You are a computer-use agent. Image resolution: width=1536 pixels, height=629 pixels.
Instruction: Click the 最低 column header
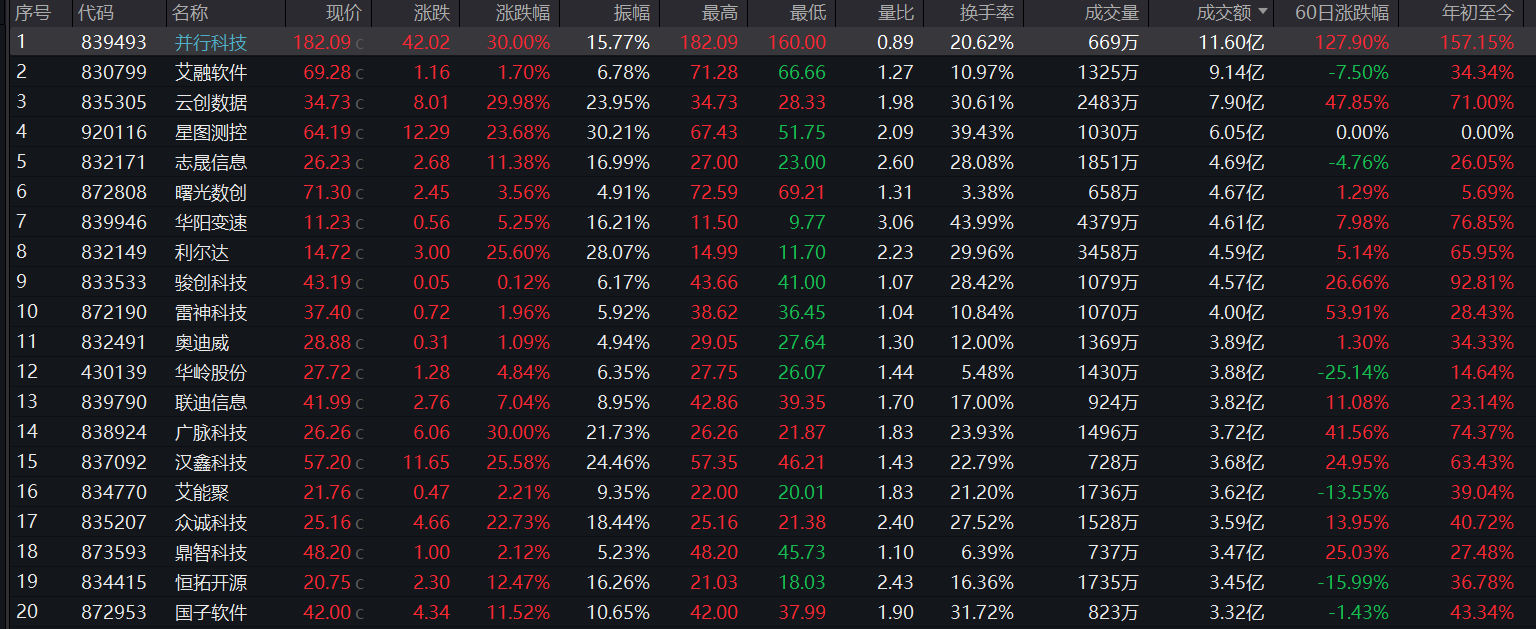click(807, 13)
